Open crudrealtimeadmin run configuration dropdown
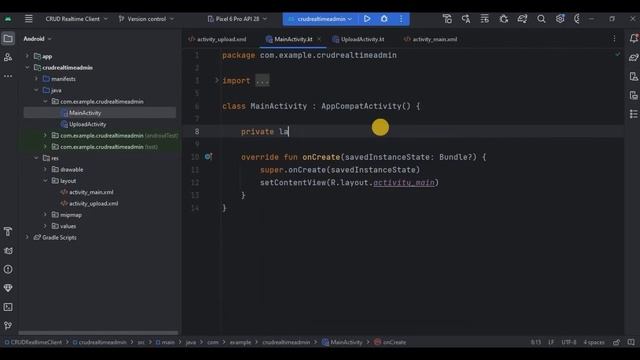 [x=320, y=19]
